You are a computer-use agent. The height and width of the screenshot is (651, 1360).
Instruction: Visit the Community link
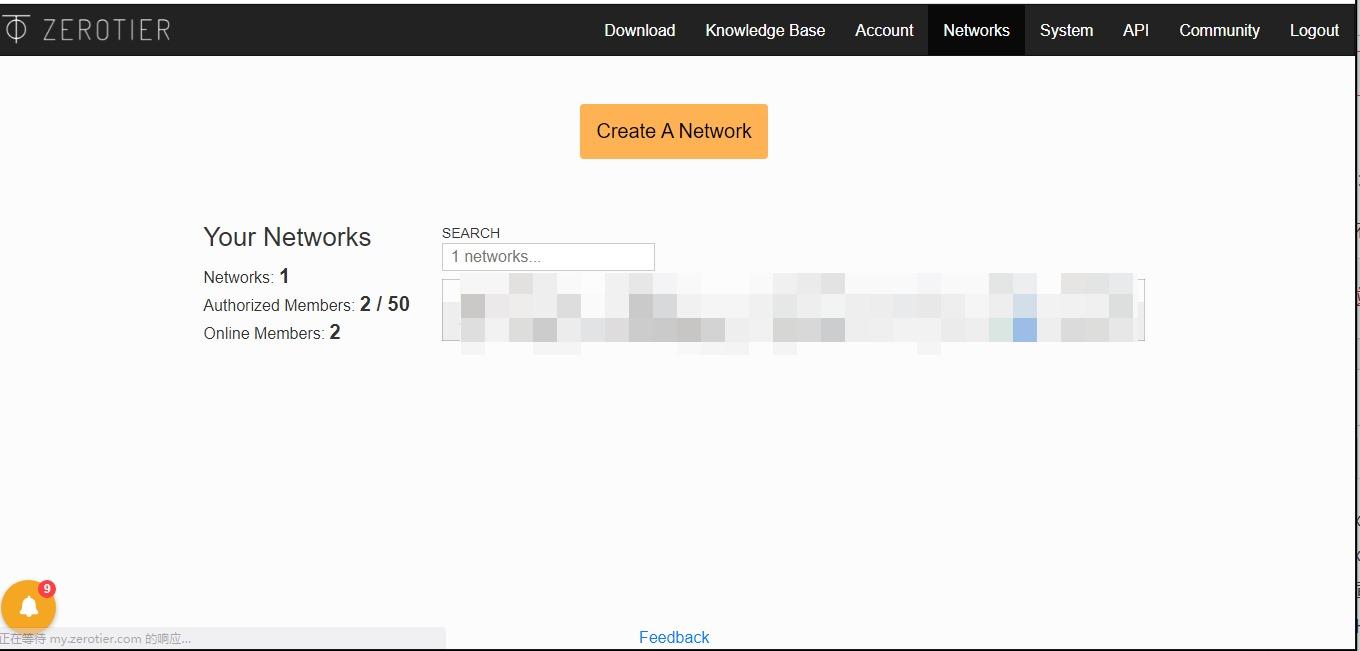1219,30
